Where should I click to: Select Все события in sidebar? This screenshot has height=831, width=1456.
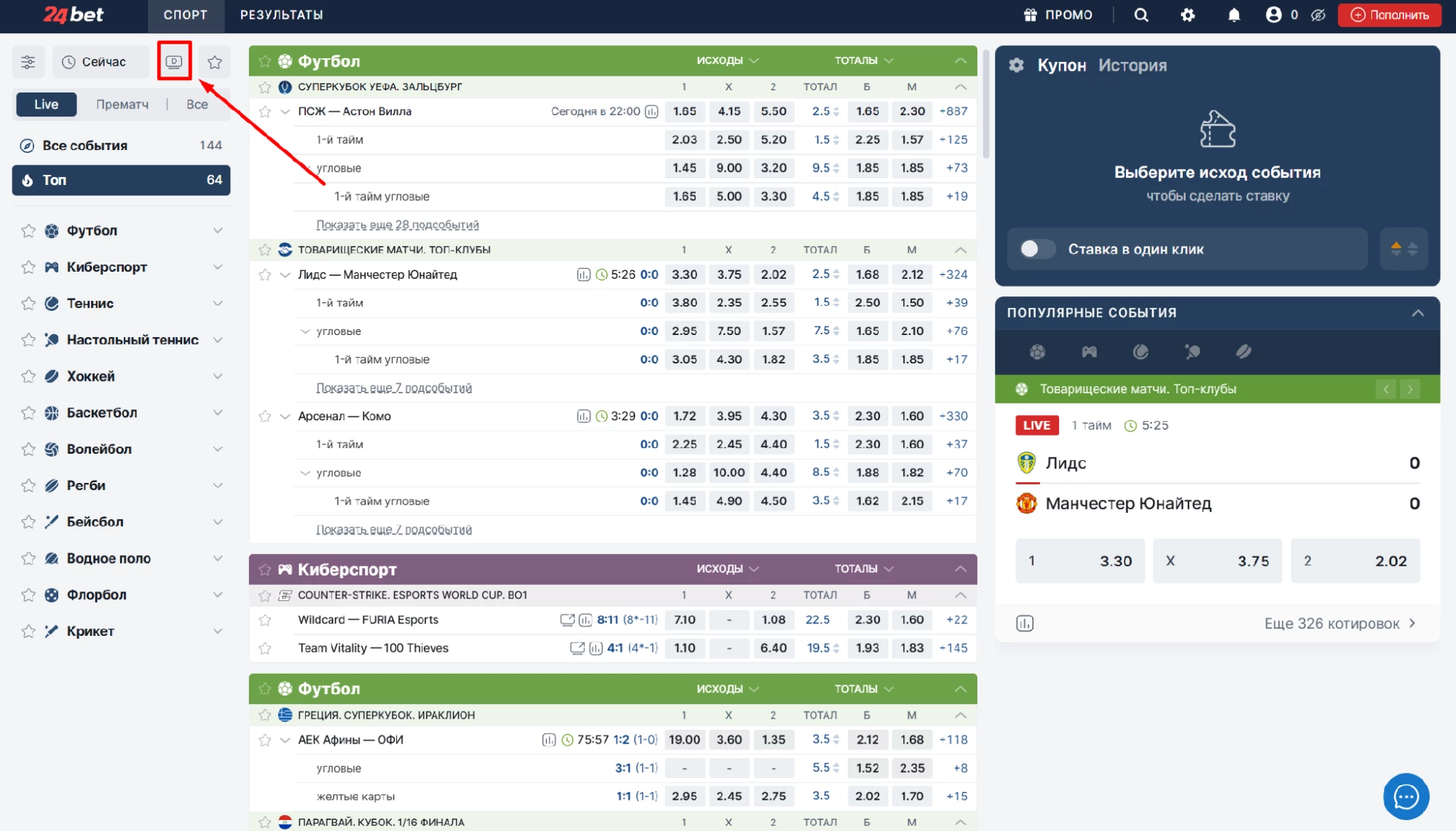(x=121, y=146)
